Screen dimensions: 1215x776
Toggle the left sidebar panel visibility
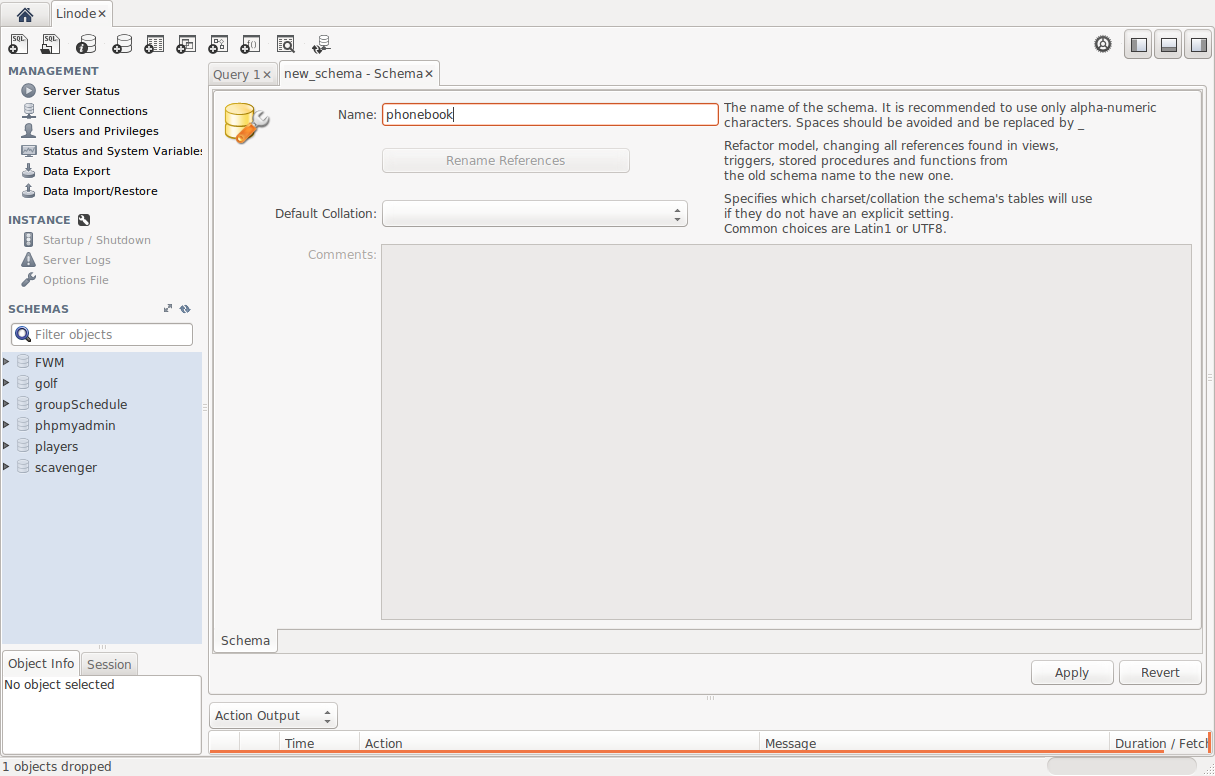click(1138, 45)
